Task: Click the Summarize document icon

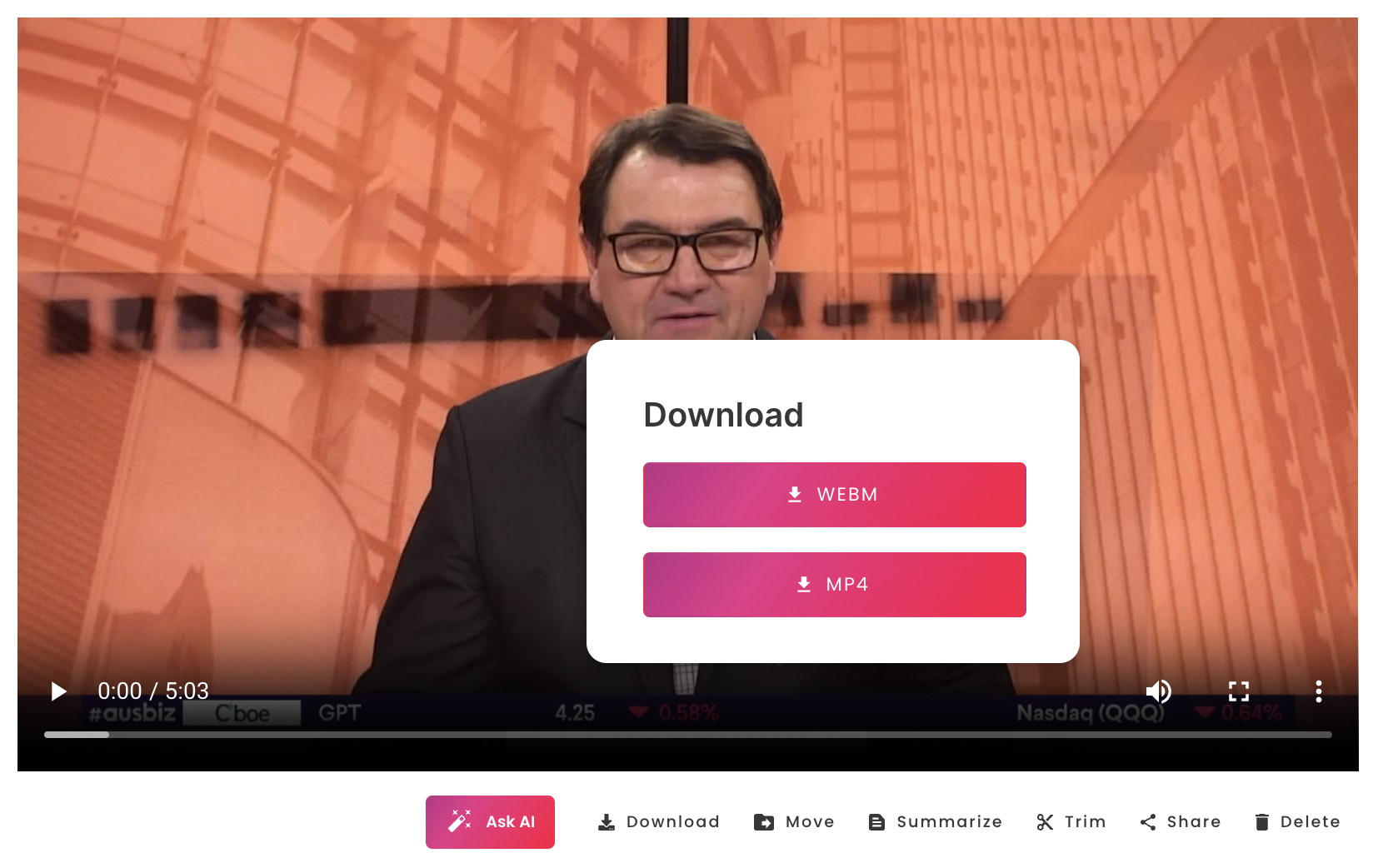Action: [x=876, y=822]
